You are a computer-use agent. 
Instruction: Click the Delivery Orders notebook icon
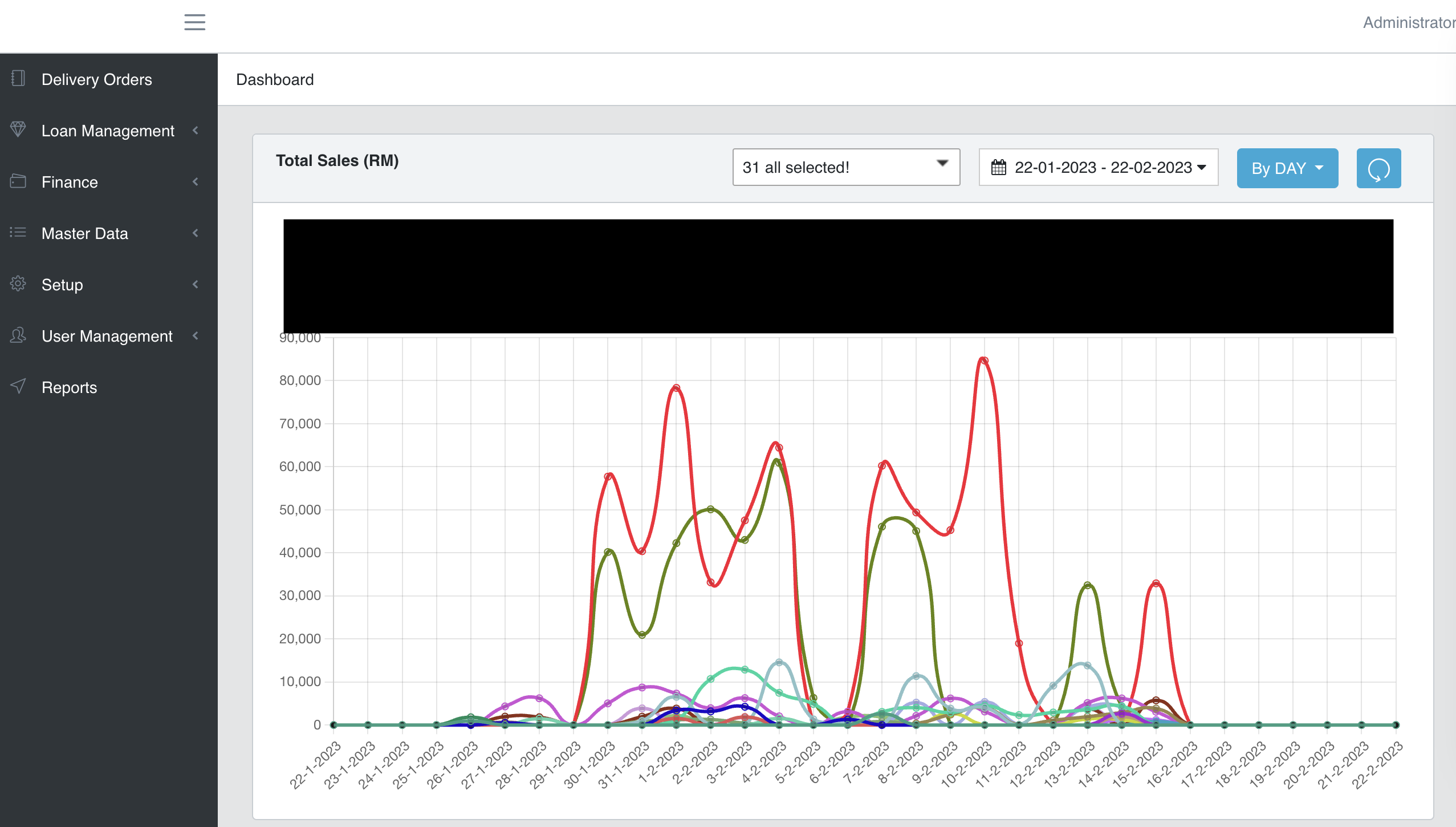pos(18,79)
